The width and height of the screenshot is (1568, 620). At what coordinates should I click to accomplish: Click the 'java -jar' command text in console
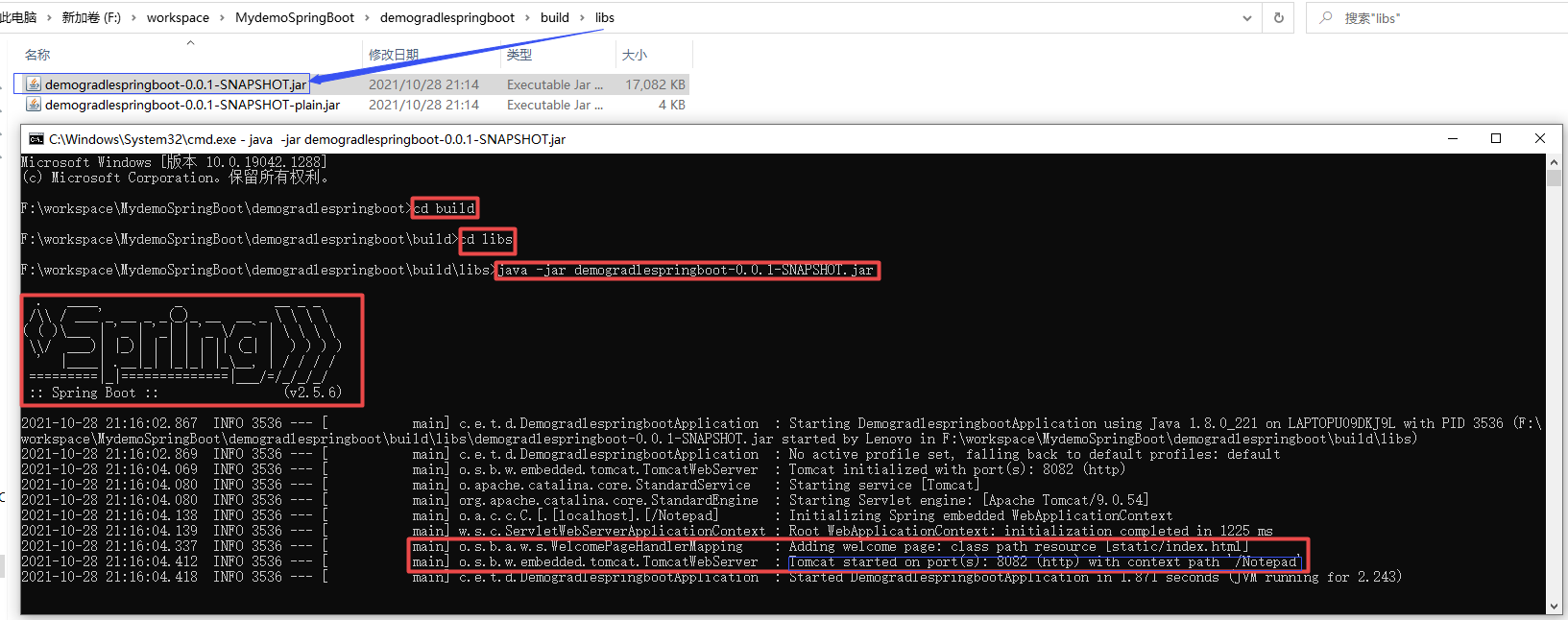click(x=686, y=270)
